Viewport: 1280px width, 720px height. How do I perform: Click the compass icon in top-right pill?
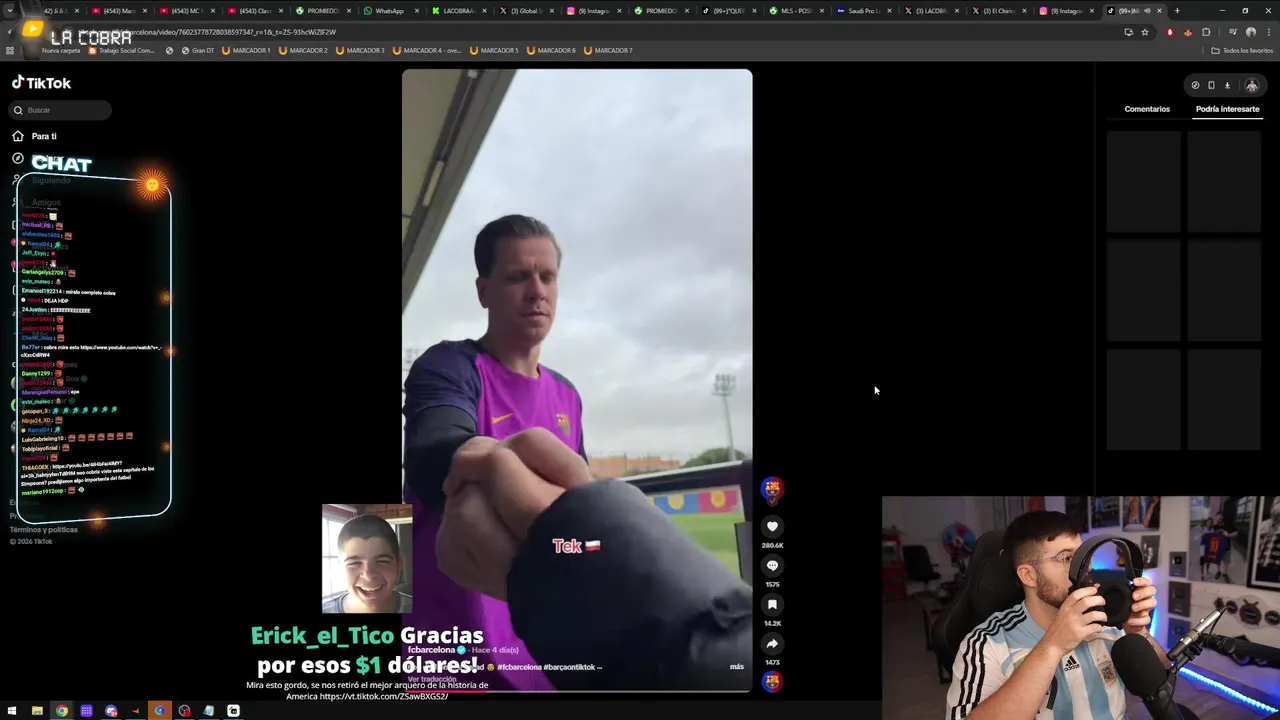[x=1195, y=85]
